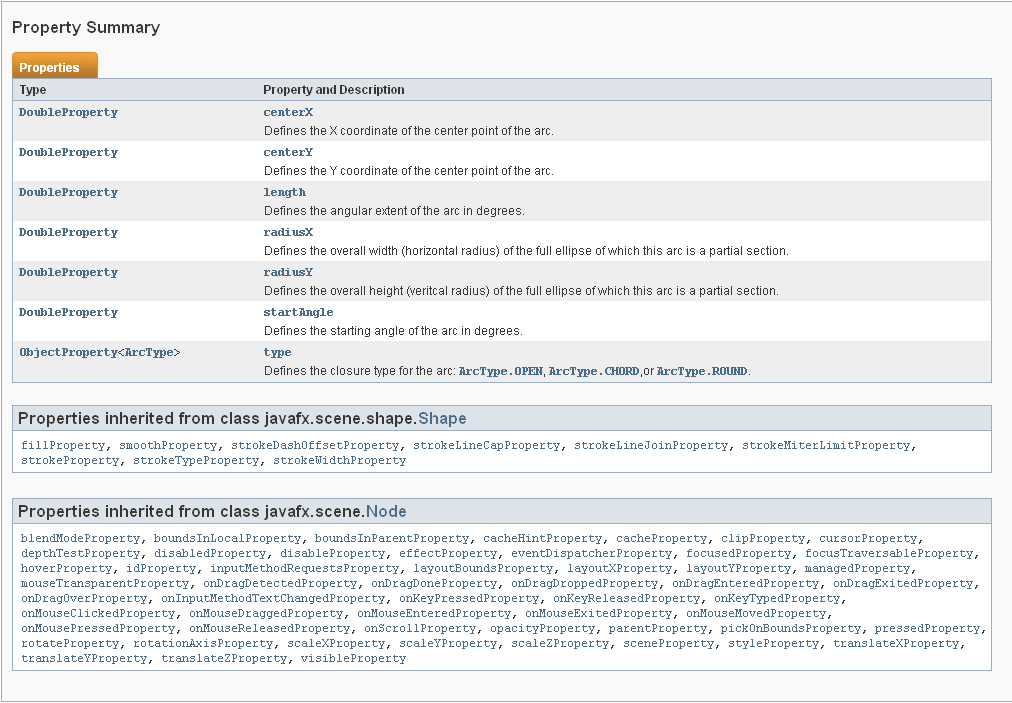
Task: Click the length property link
Action: 285,192
